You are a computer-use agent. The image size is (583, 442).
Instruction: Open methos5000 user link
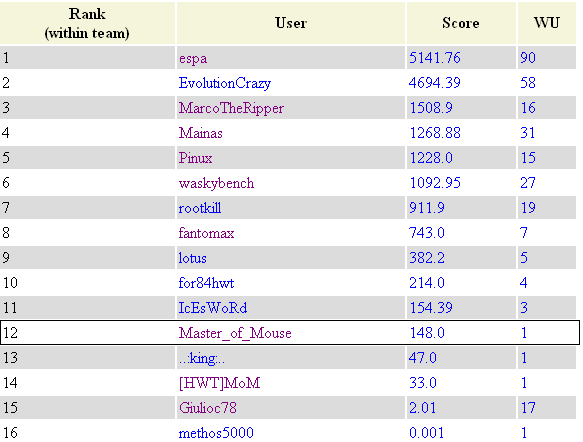(x=216, y=433)
